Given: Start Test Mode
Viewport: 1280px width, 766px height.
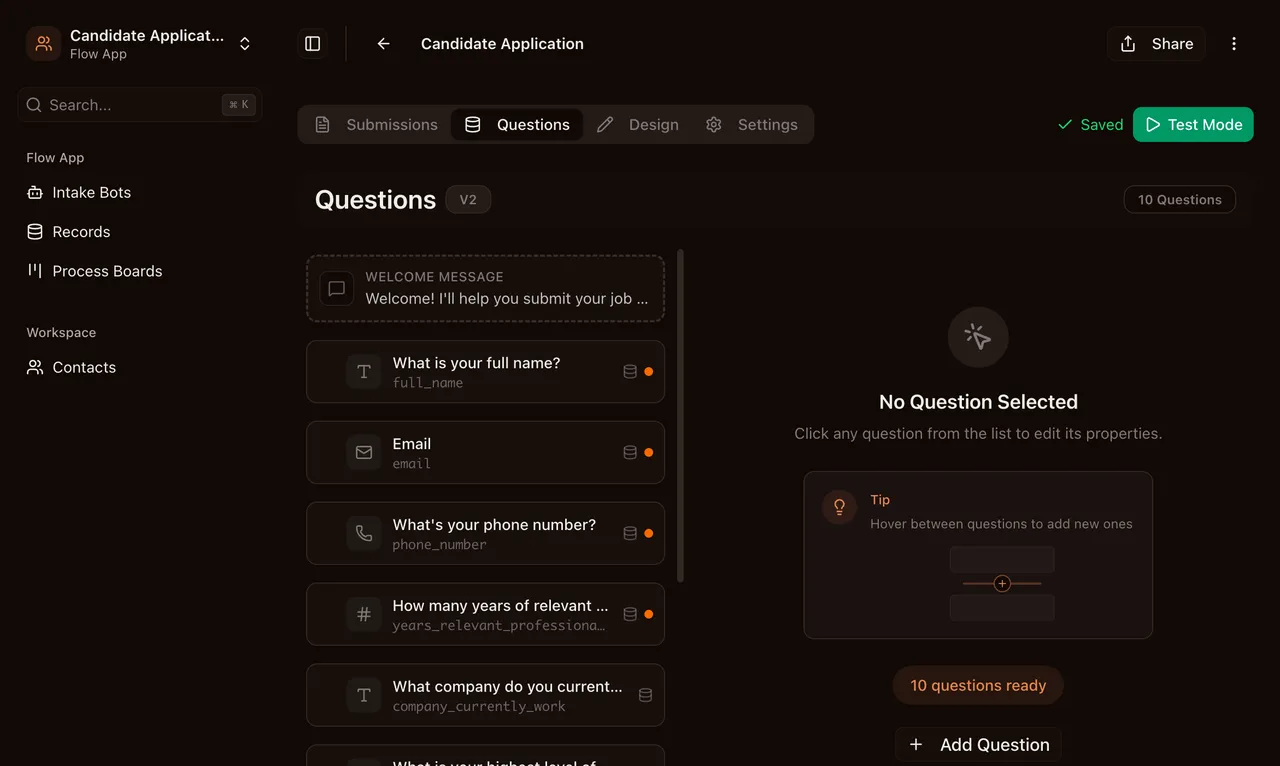Looking at the screenshot, I should point(1193,124).
